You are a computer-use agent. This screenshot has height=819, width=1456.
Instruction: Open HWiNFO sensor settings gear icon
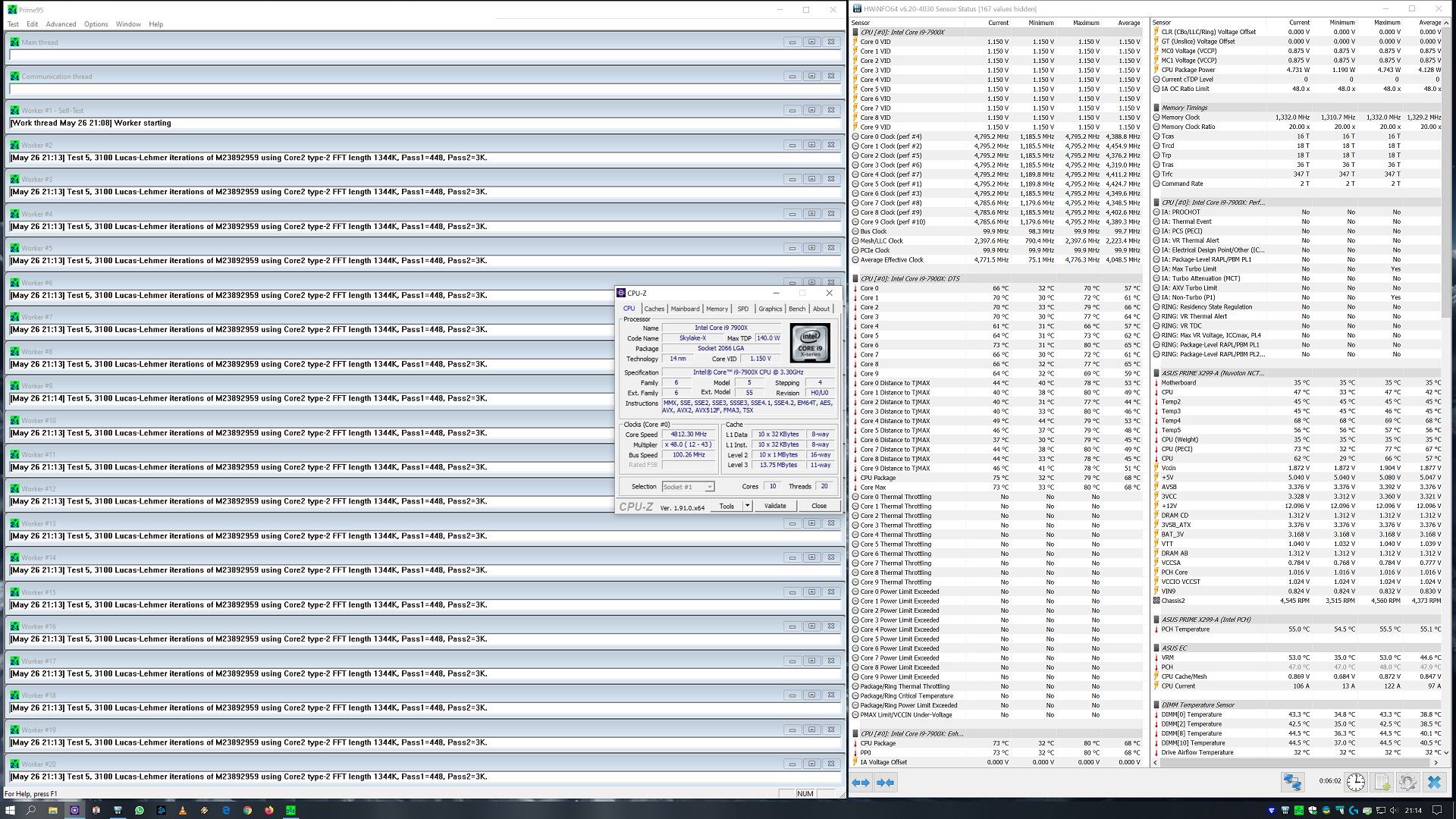pyautogui.click(x=1407, y=782)
